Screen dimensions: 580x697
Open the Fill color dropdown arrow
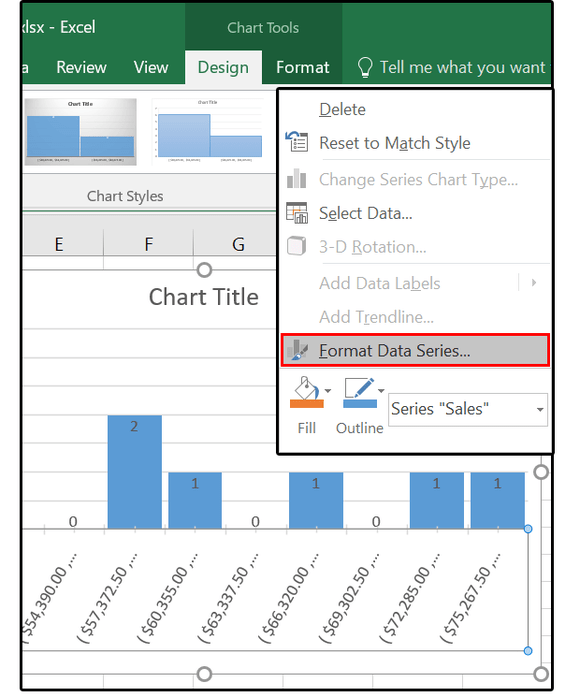pos(328,391)
